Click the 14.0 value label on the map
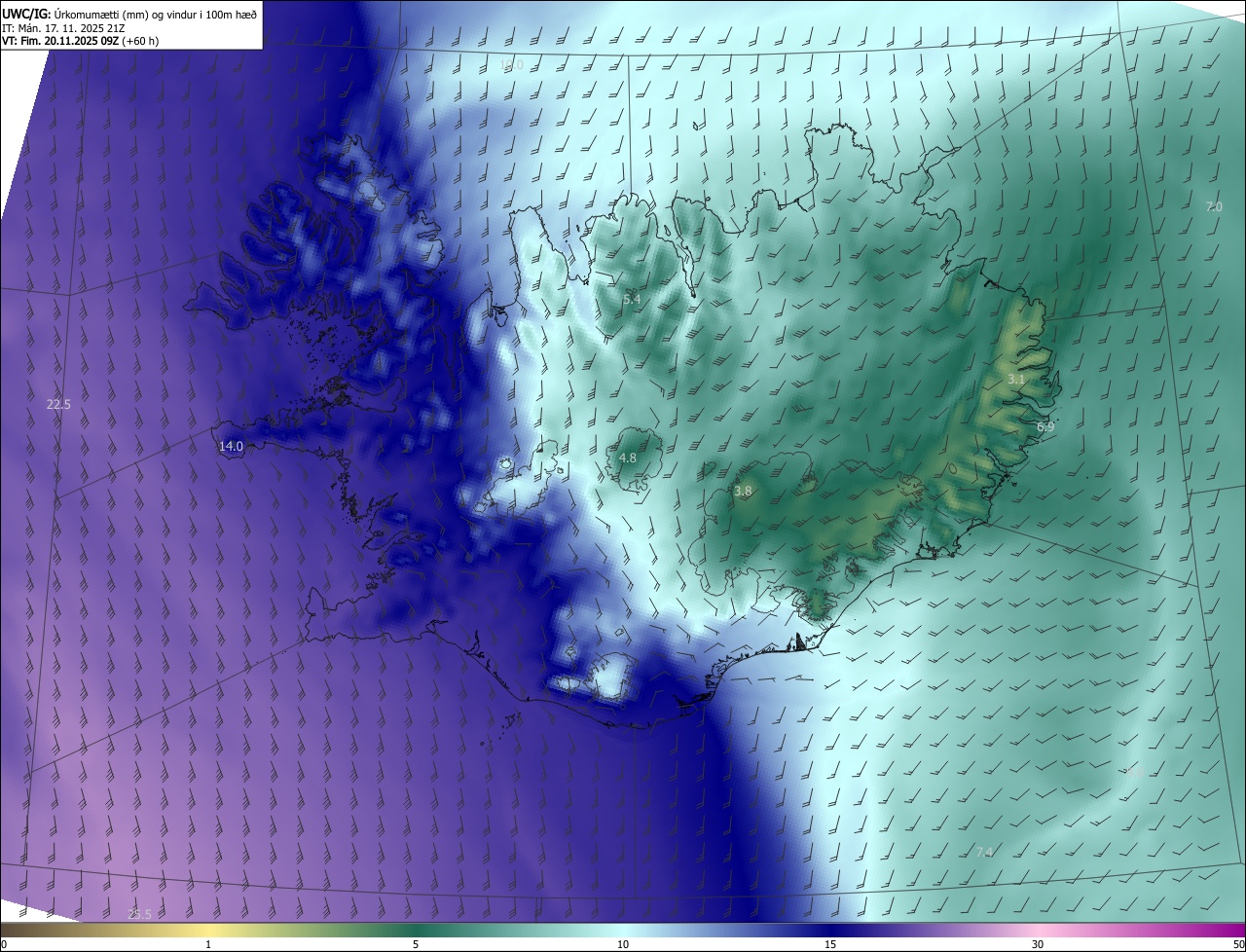 [231, 447]
